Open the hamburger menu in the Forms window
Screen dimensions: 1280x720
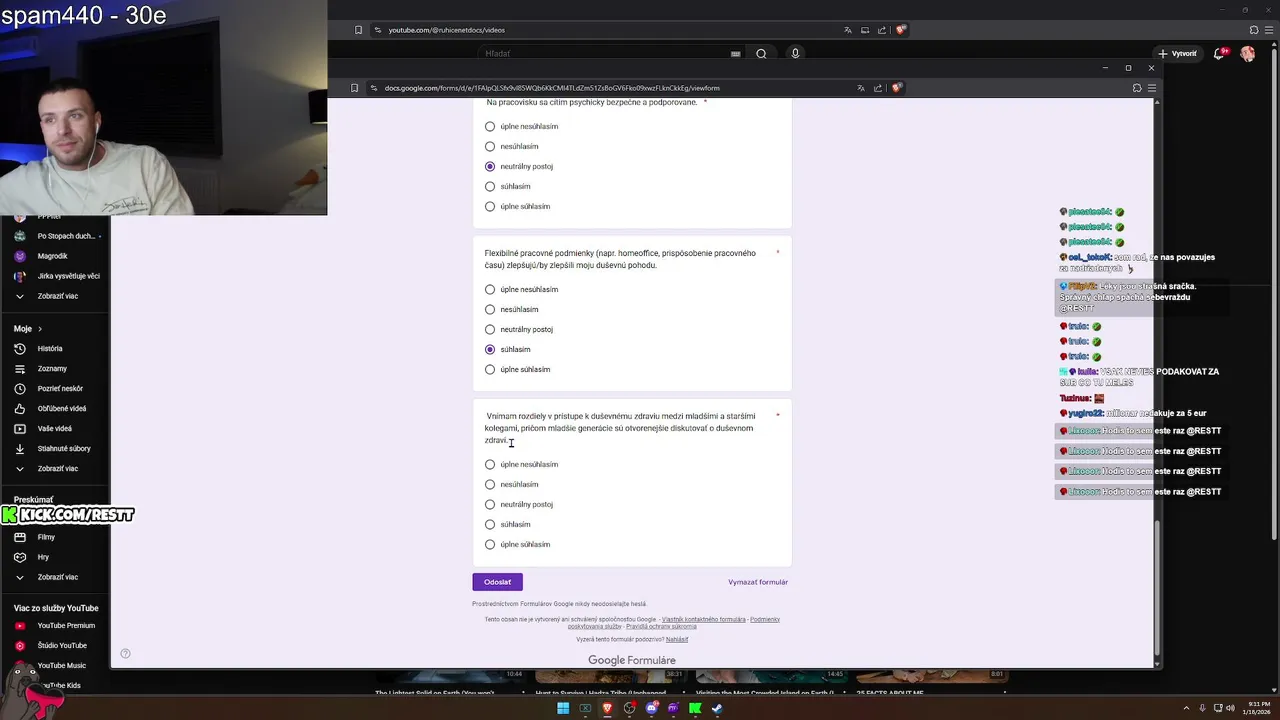click(1152, 88)
